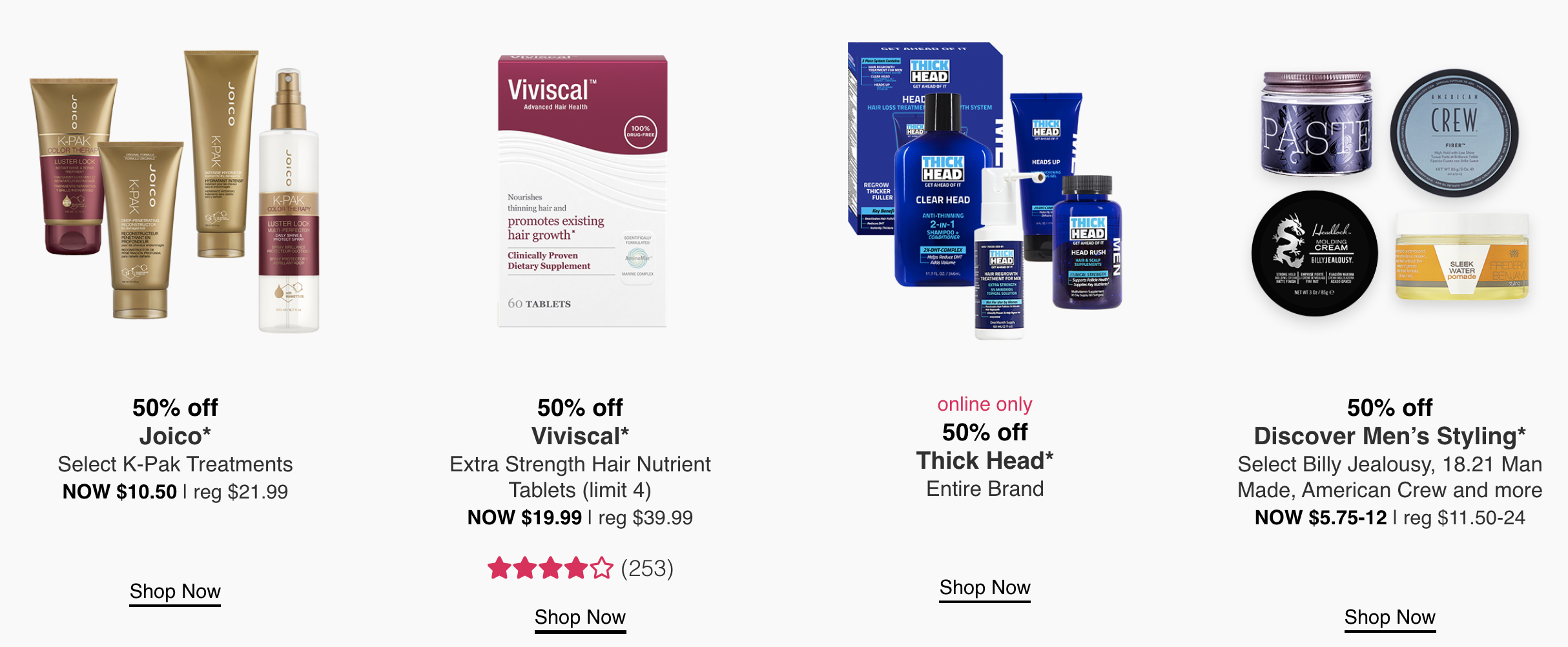
Task: Click the 50% off Viviscal heading
Action: coord(580,422)
